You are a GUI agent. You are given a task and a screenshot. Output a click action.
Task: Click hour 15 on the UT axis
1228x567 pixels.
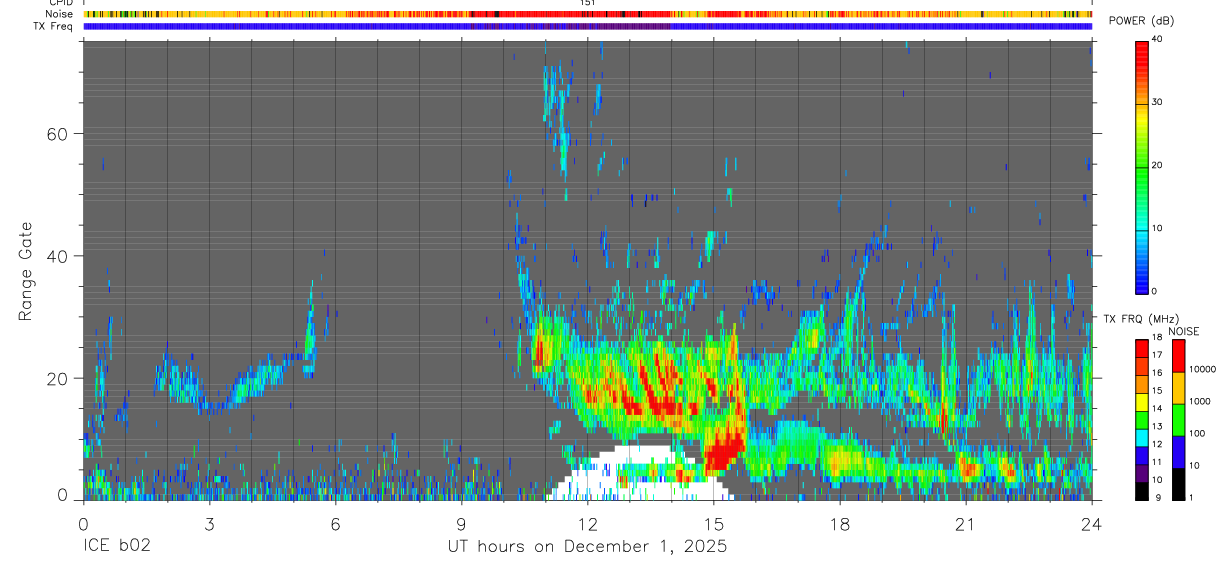click(x=714, y=523)
